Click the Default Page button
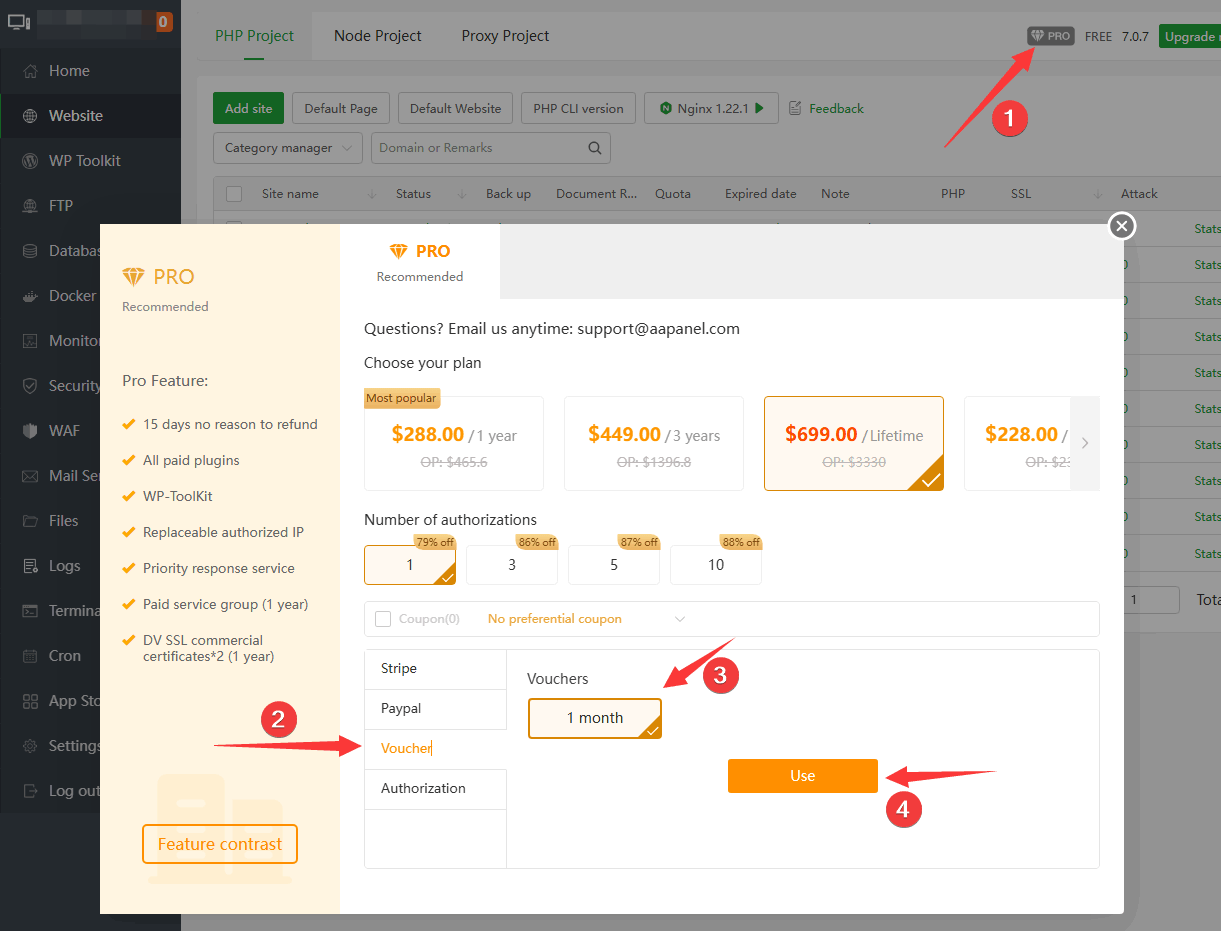Viewport: 1221px width, 931px height. (x=341, y=108)
